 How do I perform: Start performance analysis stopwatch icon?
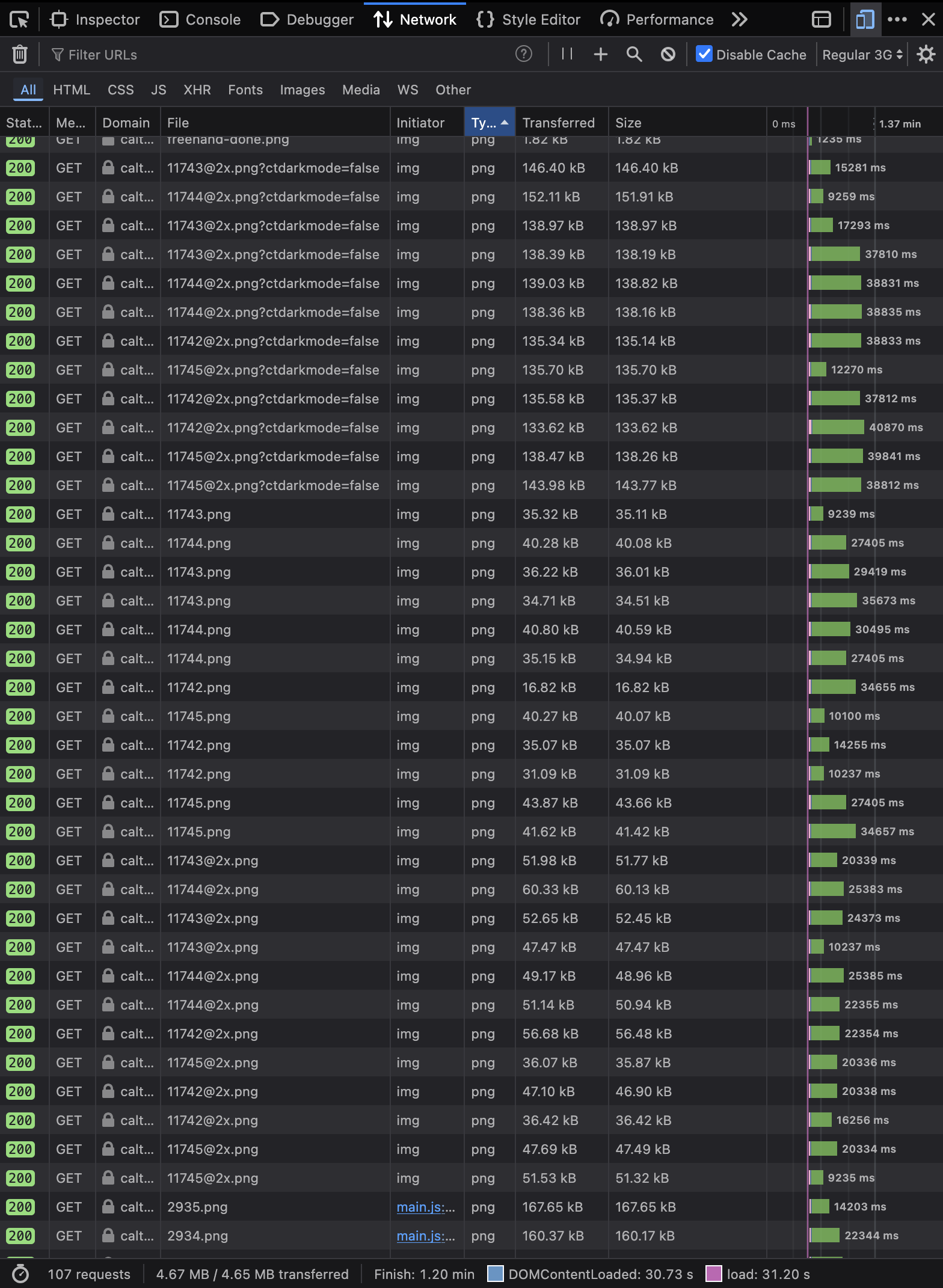click(20, 1274)
